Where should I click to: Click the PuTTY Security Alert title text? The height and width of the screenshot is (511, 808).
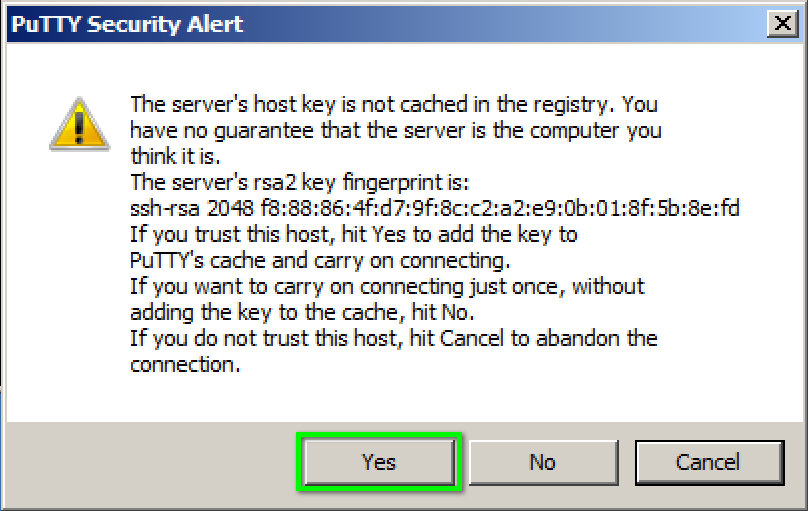pos(127,24)
